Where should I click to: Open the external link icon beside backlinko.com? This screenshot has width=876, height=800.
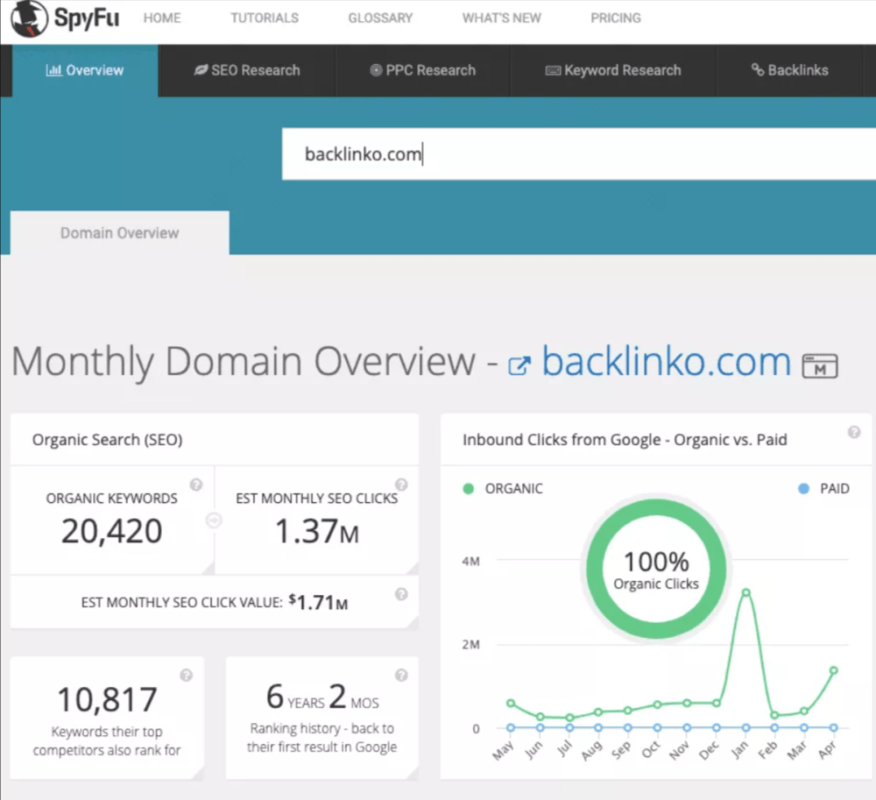pos(519,365)
